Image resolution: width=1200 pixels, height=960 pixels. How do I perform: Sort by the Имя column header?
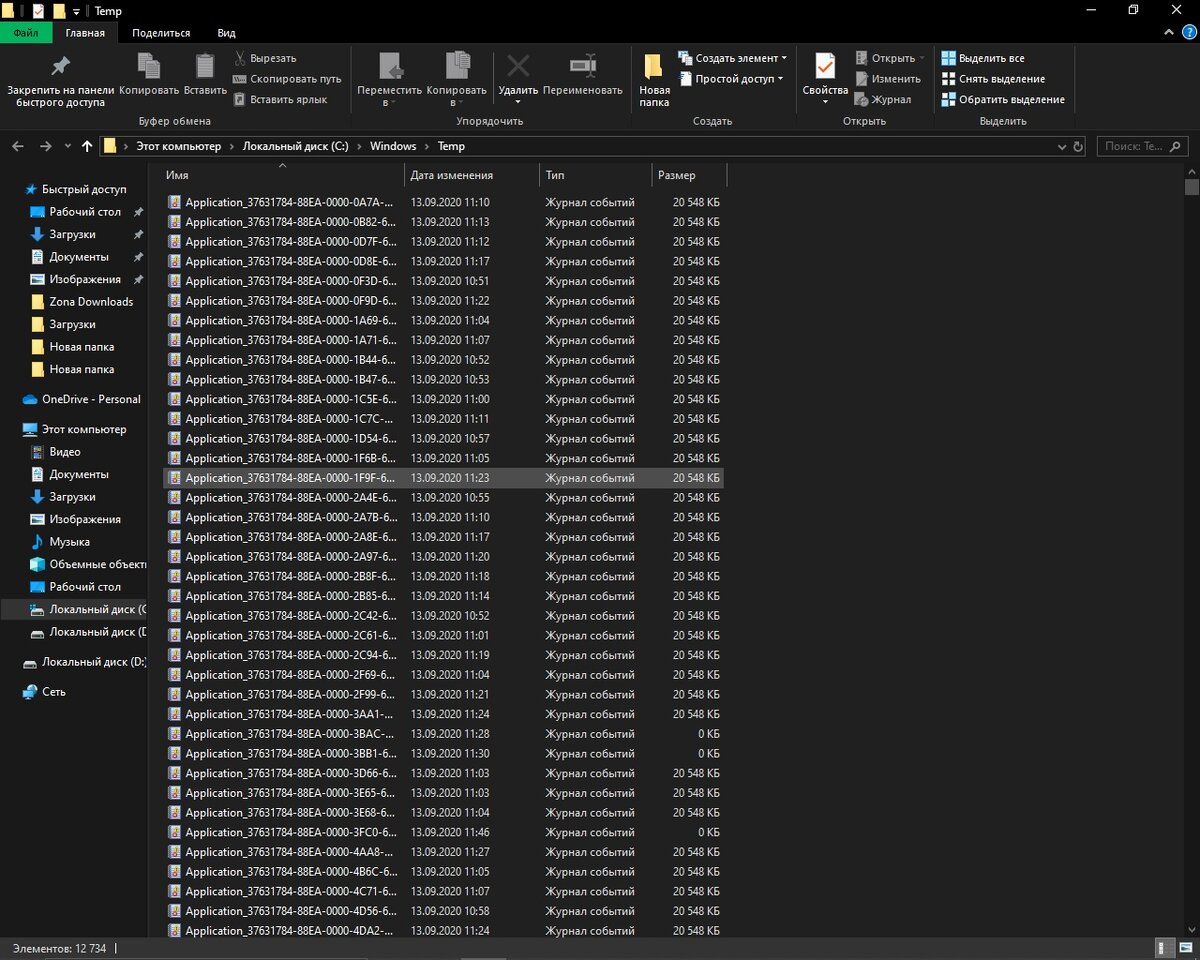(283, 175)
